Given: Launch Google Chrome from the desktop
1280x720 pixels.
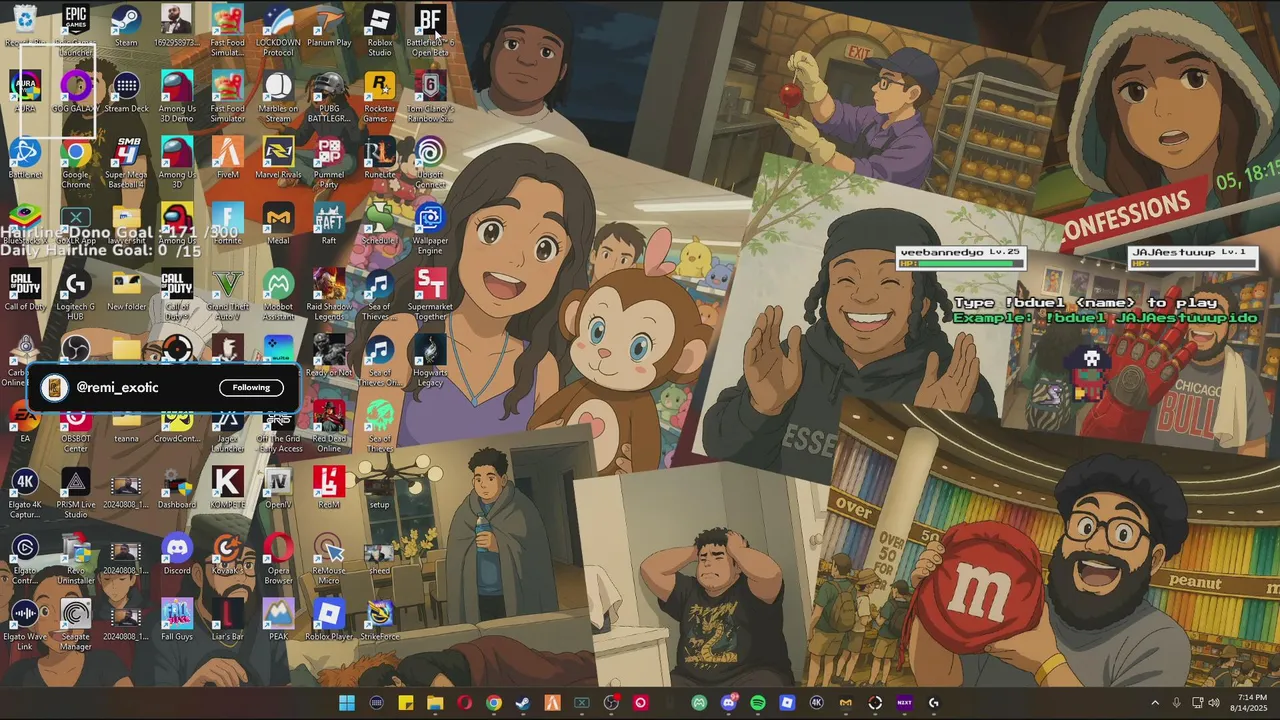Looking at the screenshot, I should click(76, 161).
